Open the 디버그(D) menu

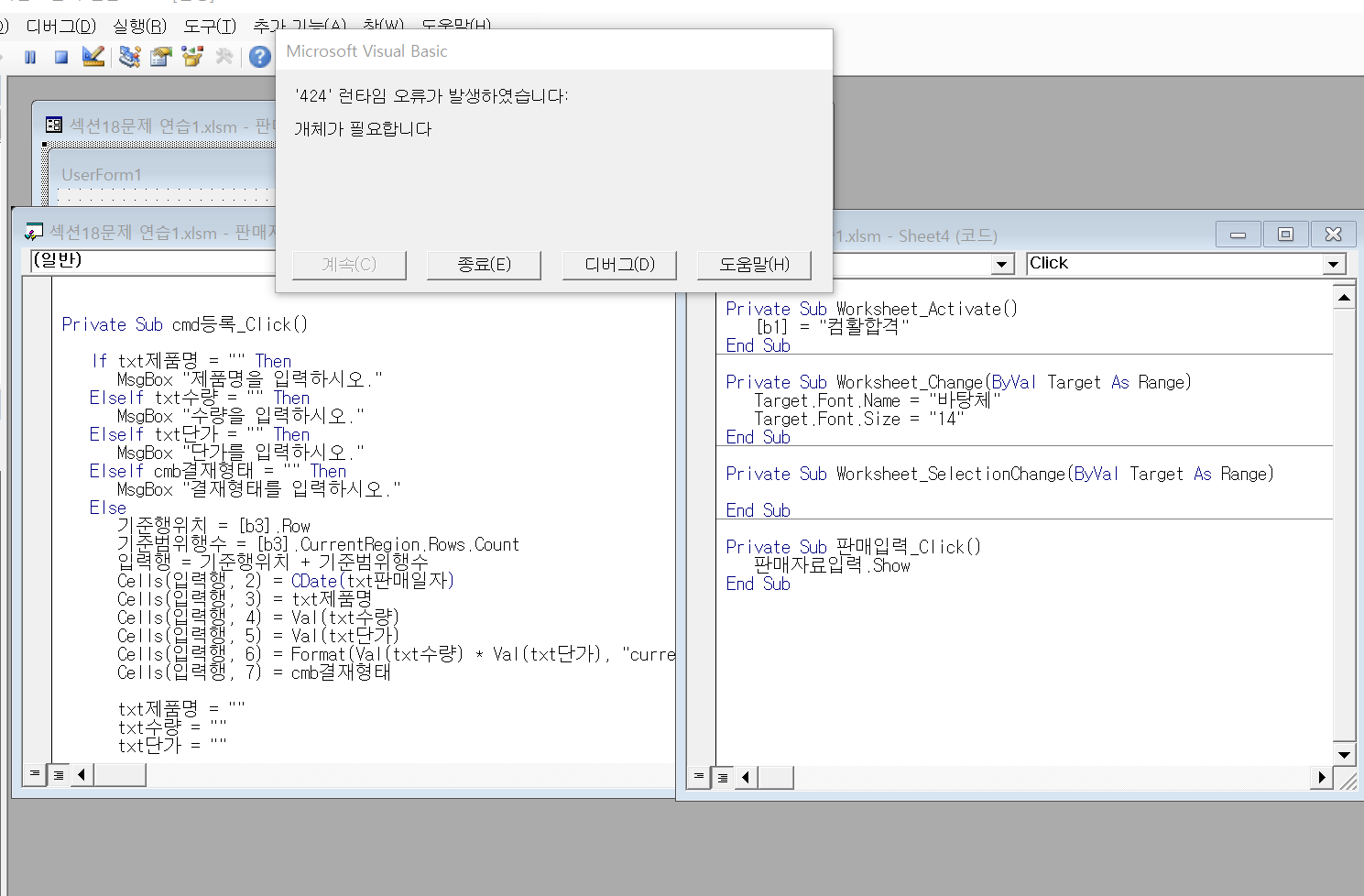click(x=60, y=26)
